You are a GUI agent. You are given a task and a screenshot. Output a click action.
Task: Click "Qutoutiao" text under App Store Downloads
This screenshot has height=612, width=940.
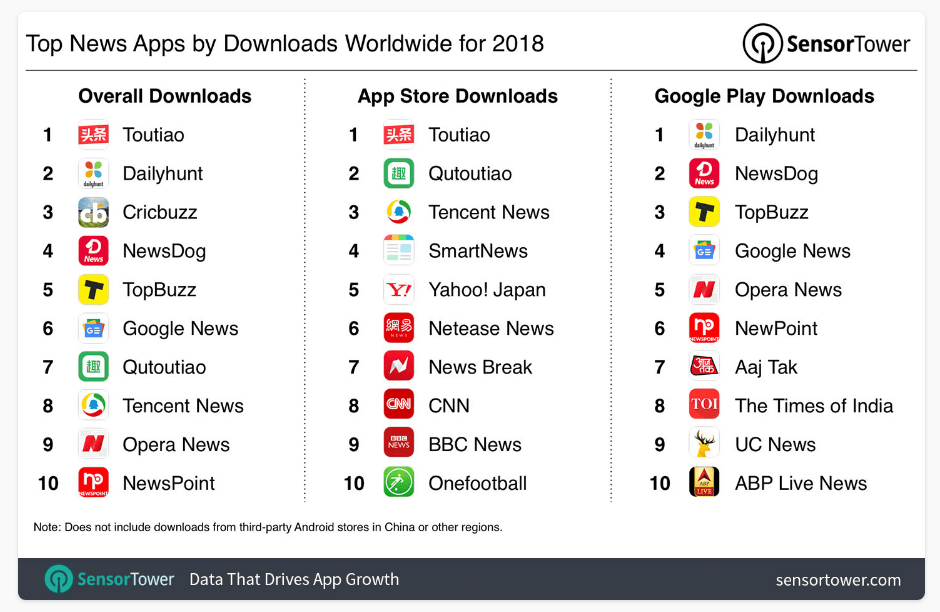tap(470, 174)
